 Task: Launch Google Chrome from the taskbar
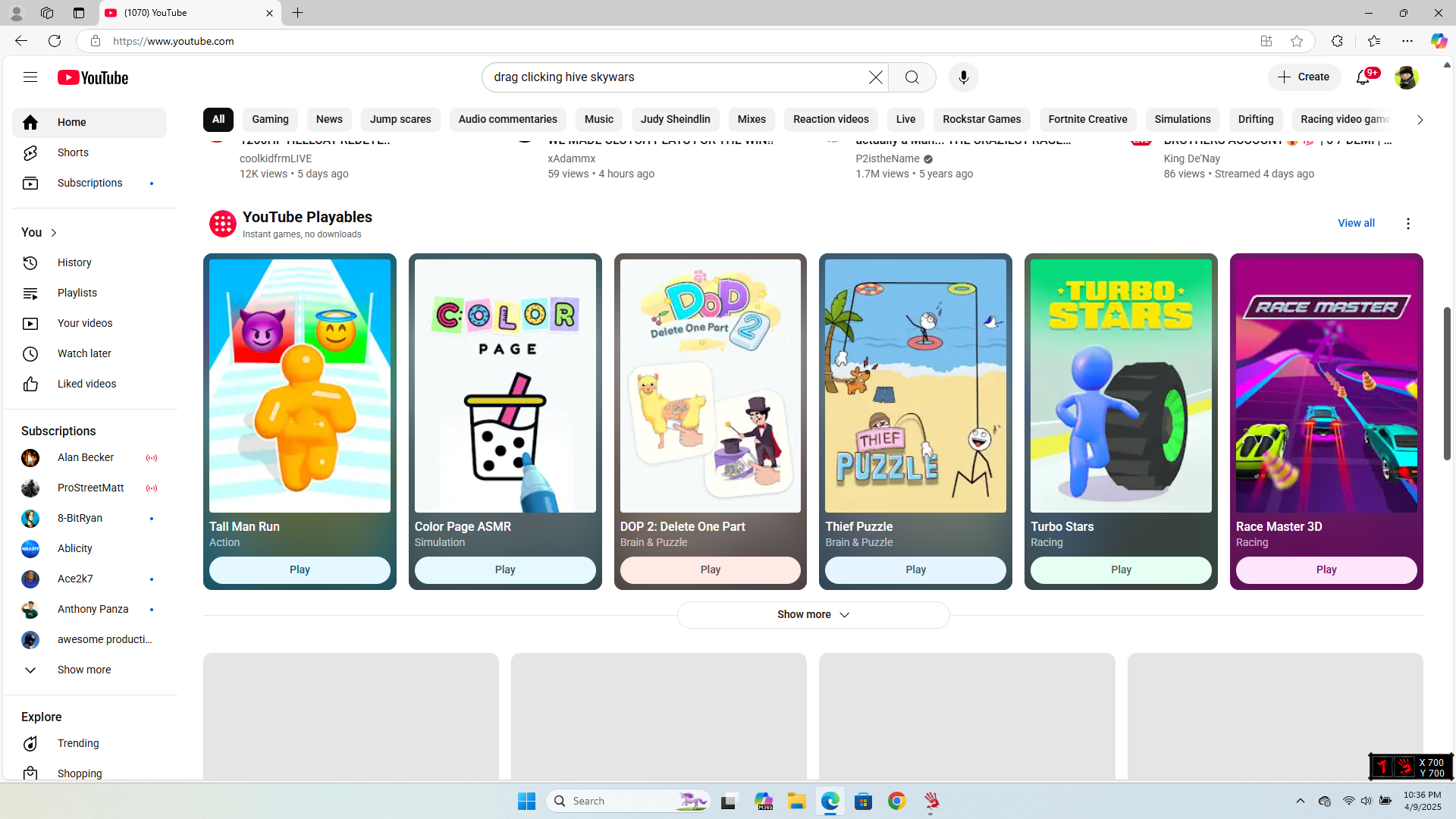tap(897, 801)
